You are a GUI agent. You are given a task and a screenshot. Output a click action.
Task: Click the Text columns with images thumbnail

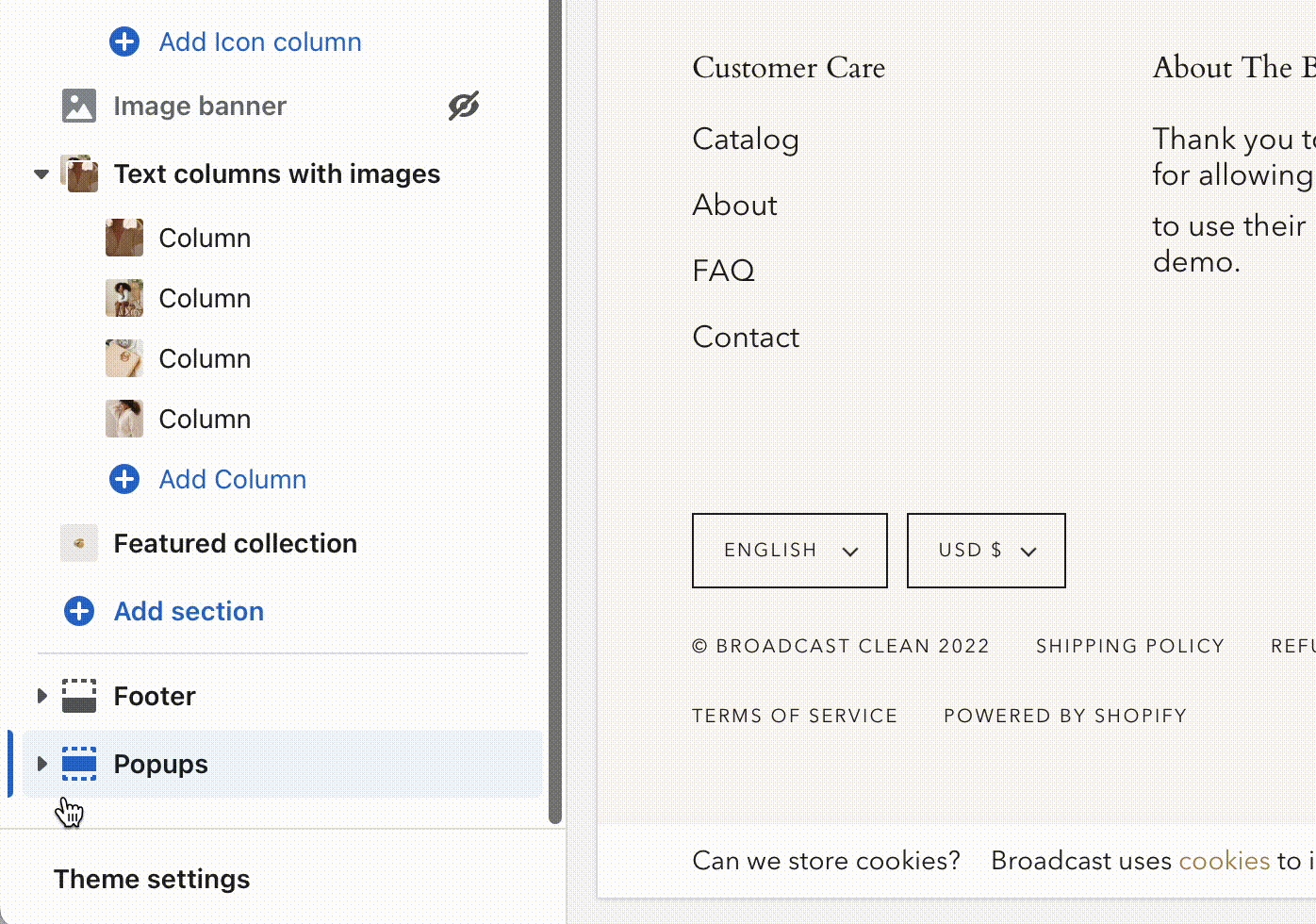pos(79,173)
